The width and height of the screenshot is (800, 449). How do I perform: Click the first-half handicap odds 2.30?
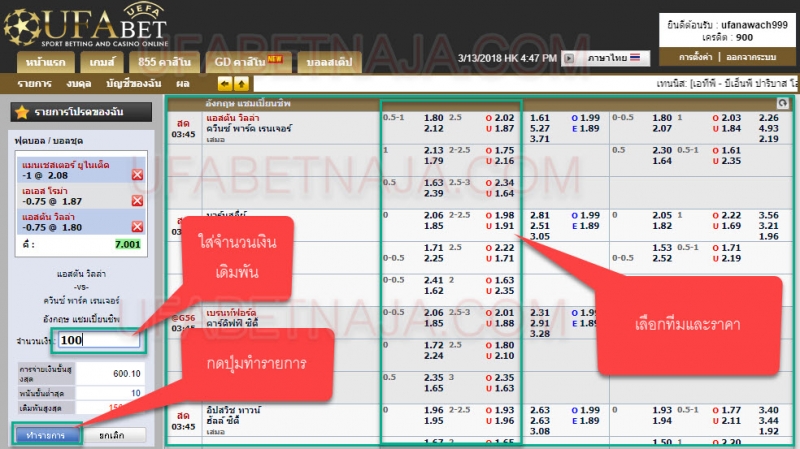coord(662,151)
